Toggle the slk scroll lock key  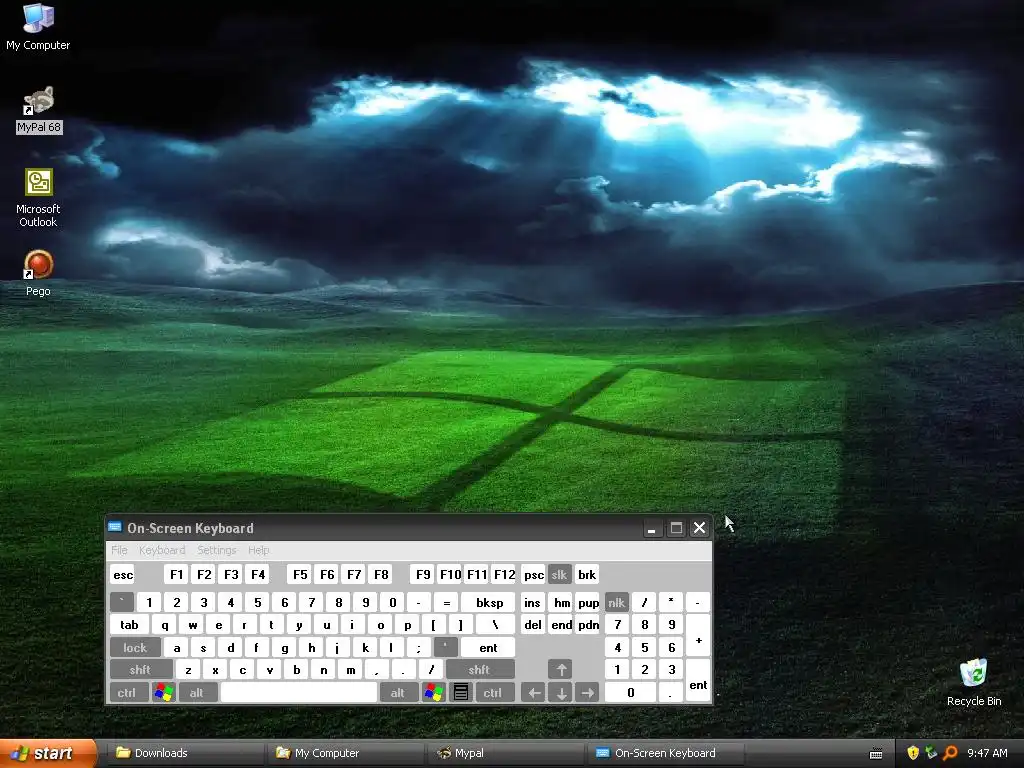[560, 575]
